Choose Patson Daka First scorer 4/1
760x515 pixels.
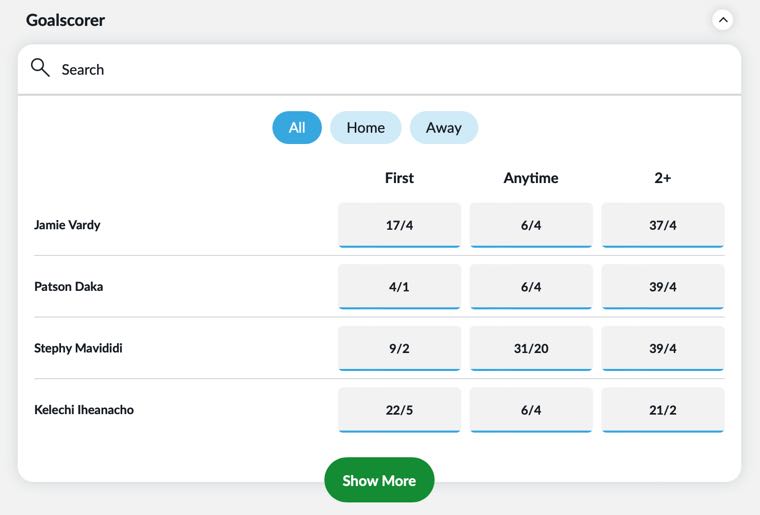point(399,287)
